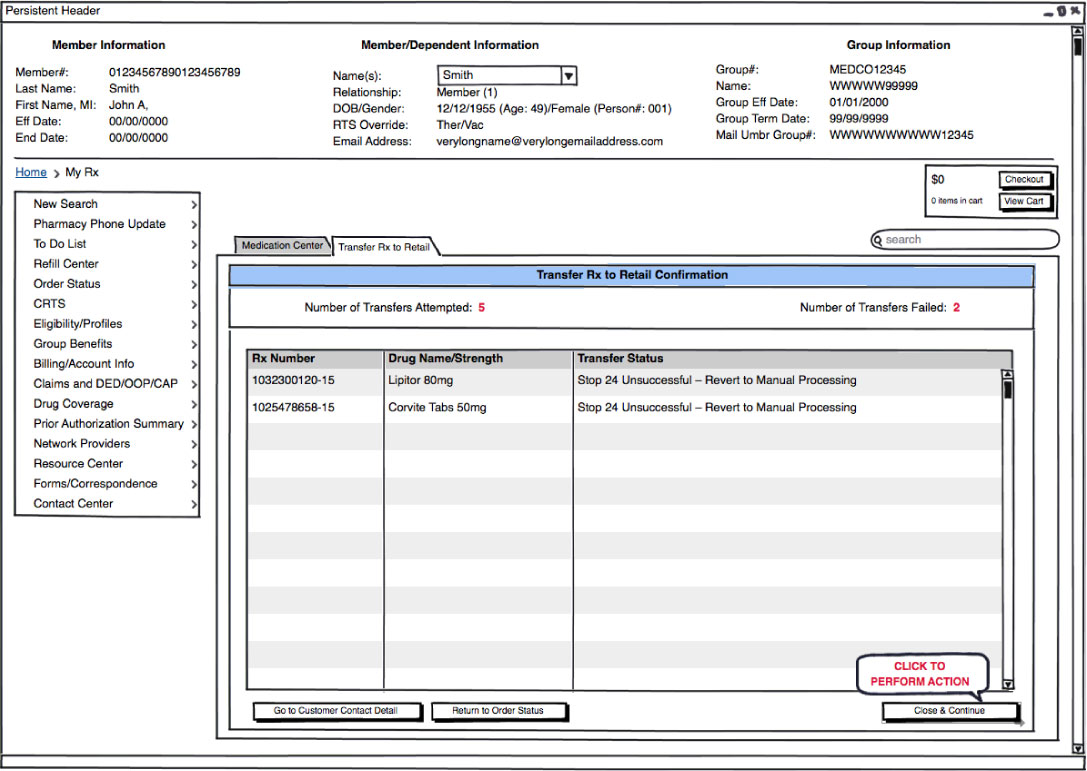Click the Close & Continue button

coord(950,711)
